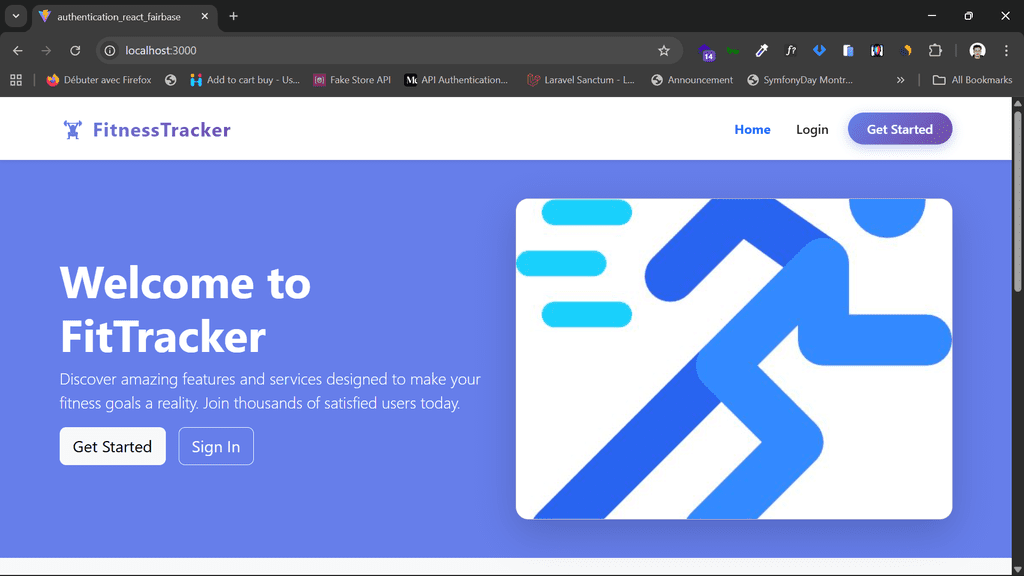The width and height of the screenshot is (1024, 576).
Task: Open the All Bookmarks folder
Action: click(x=972, y=80)
